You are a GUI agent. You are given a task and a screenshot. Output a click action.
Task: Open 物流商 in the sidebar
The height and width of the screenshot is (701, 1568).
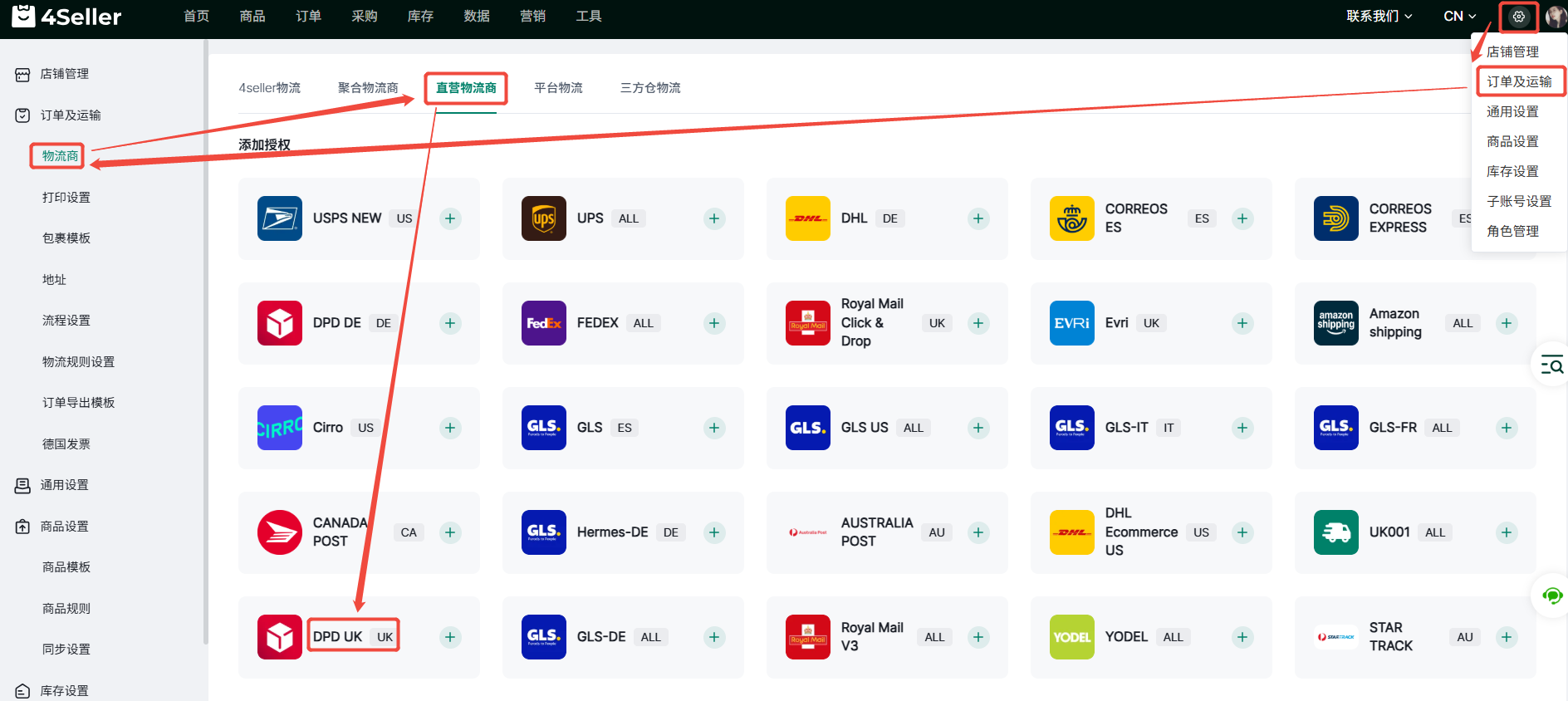[x=60, y=156]
